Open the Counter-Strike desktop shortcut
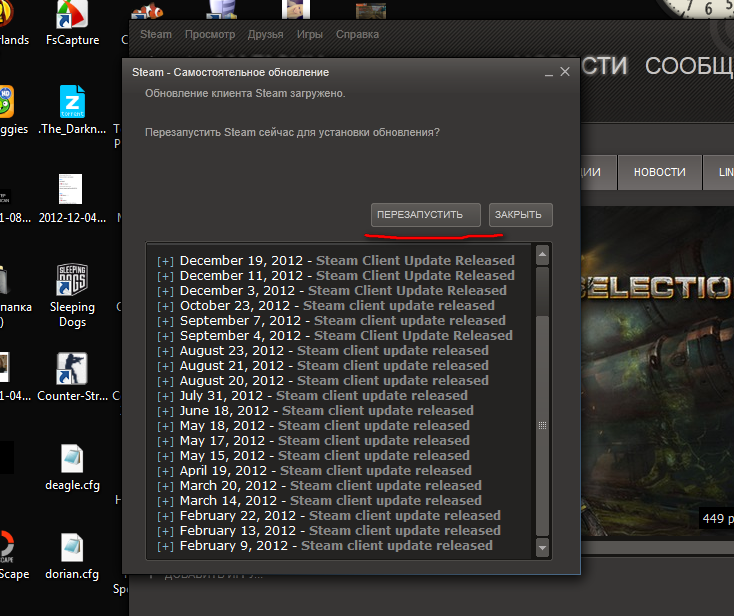 pyautogui.click(x=72, y=369)
